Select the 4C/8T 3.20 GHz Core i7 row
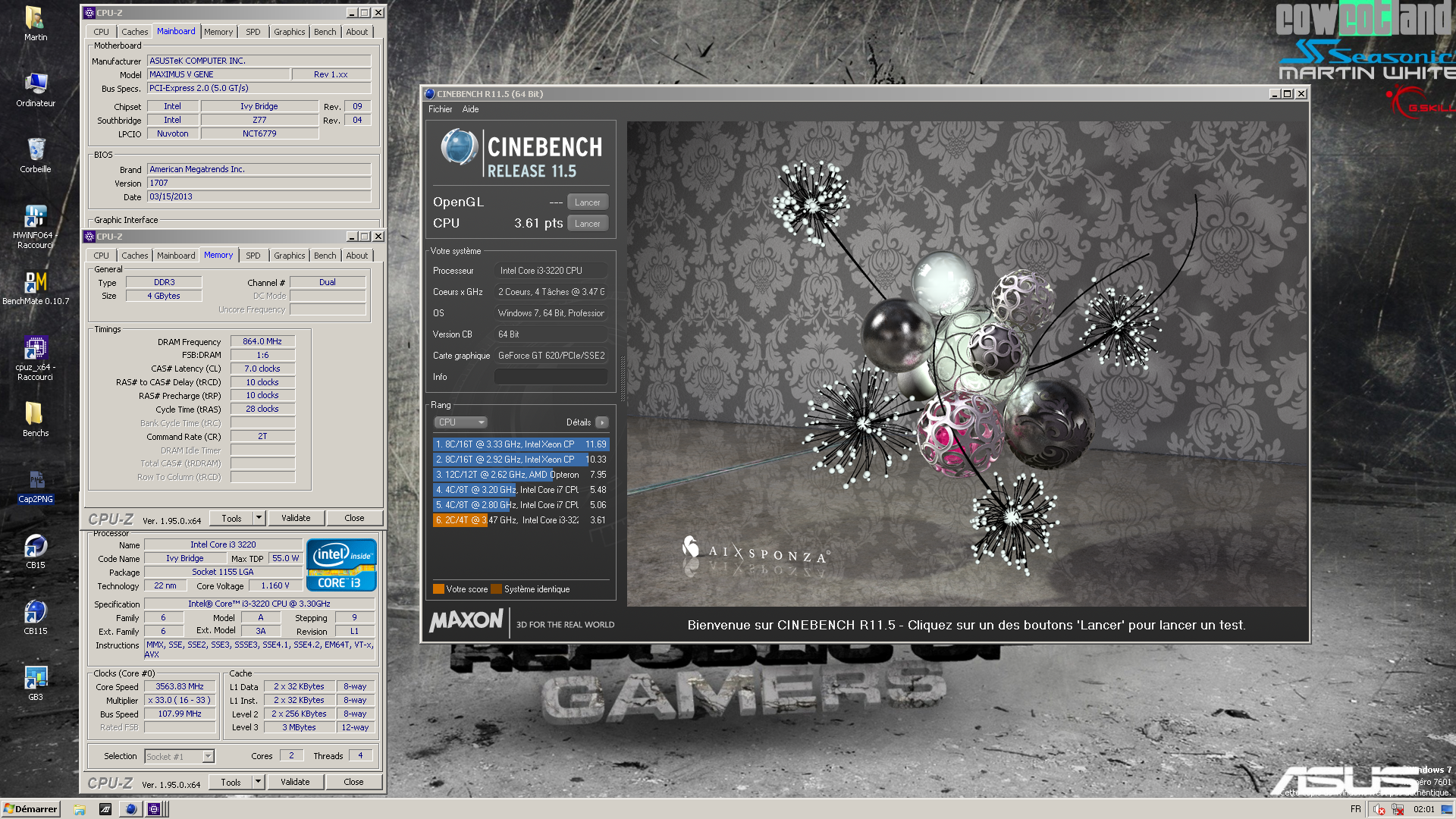Viewport: 1456px width, 819px height. click(x=521, y=490)
